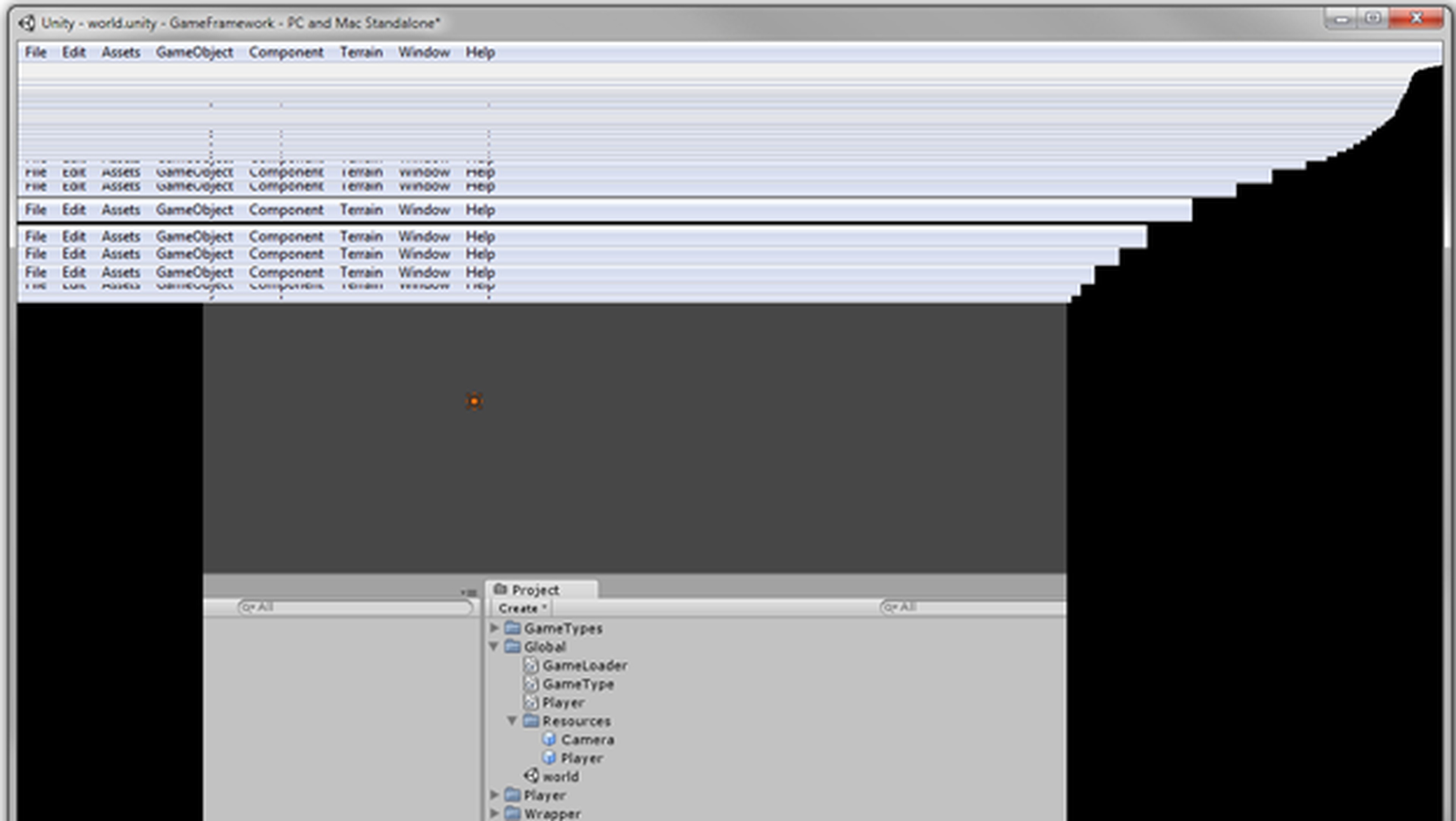Expand the Wrapper folder
The image size is (1456, 821).
494,813
